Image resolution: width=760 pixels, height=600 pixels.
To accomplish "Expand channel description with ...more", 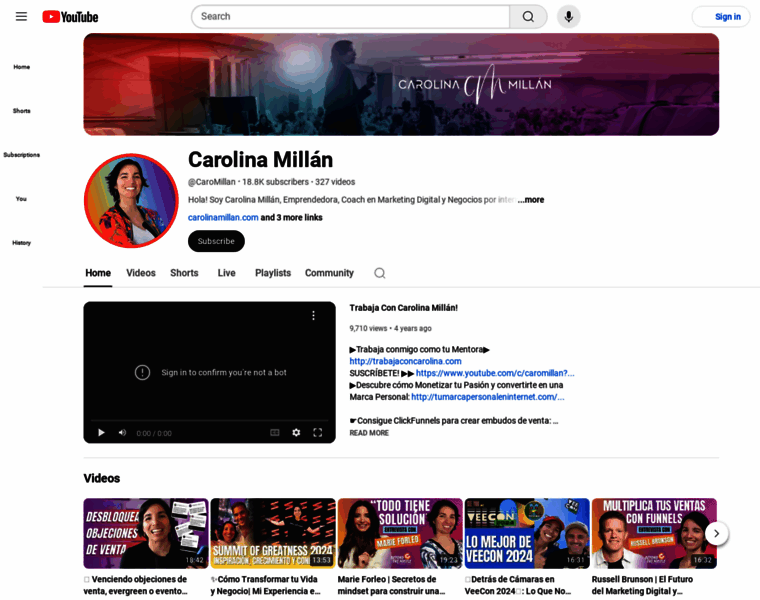I will (531, 200).
